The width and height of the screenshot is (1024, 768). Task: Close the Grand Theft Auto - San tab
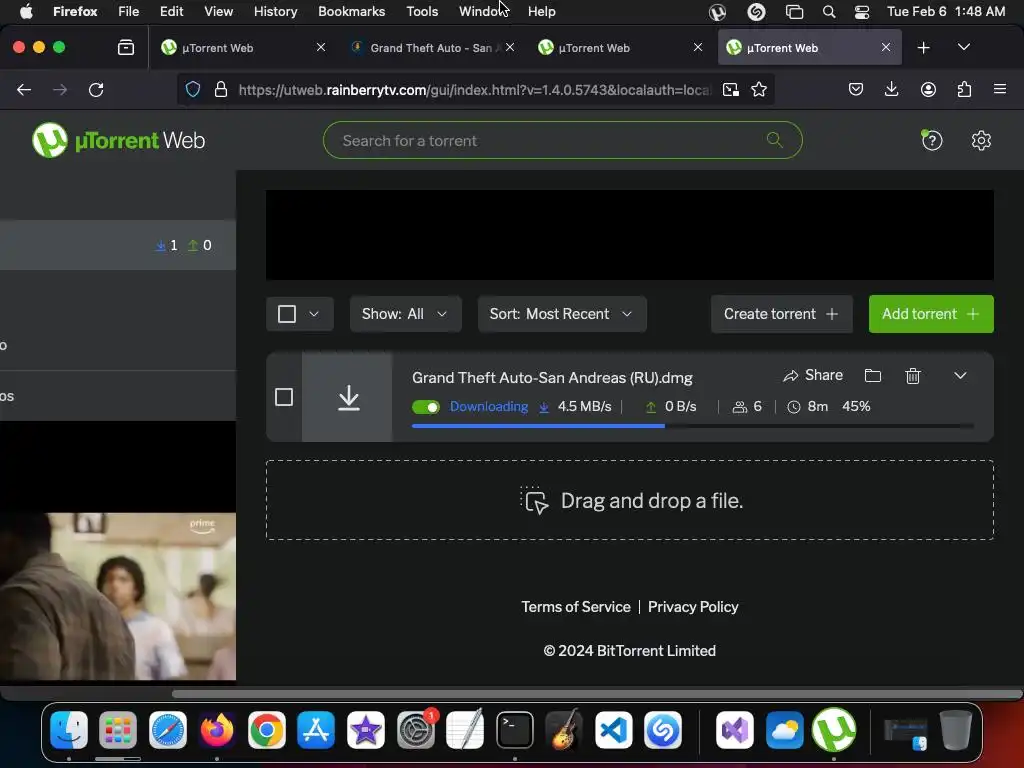coord(510,48)
